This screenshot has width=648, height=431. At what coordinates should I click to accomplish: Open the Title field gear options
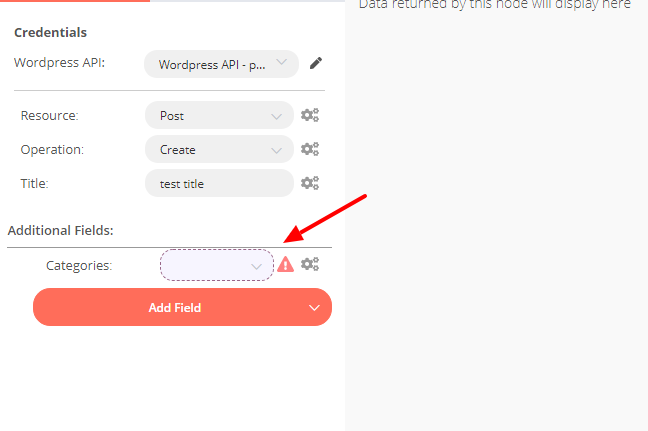point(310,183)
